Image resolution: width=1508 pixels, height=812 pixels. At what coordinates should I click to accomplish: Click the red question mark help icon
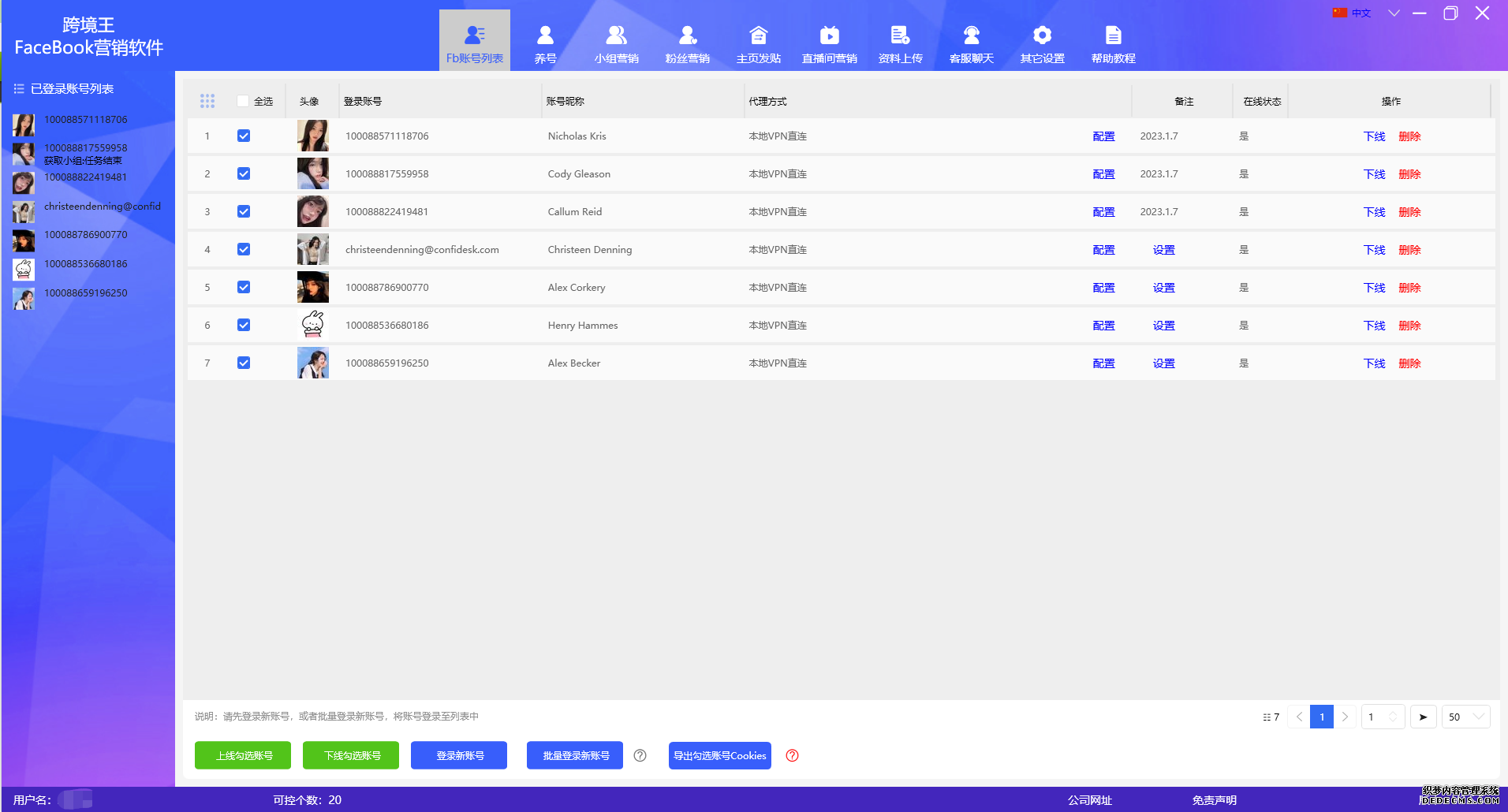click(793, 755)
